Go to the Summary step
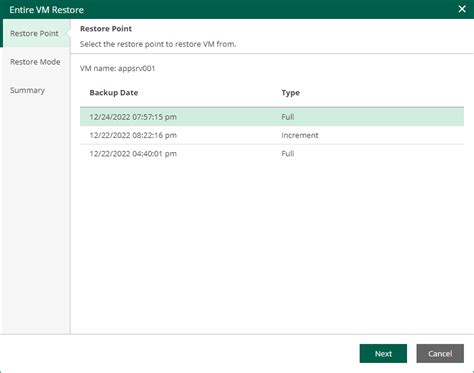Image resolution: width=474 pixels, height=373 pixels. point(27,90)
